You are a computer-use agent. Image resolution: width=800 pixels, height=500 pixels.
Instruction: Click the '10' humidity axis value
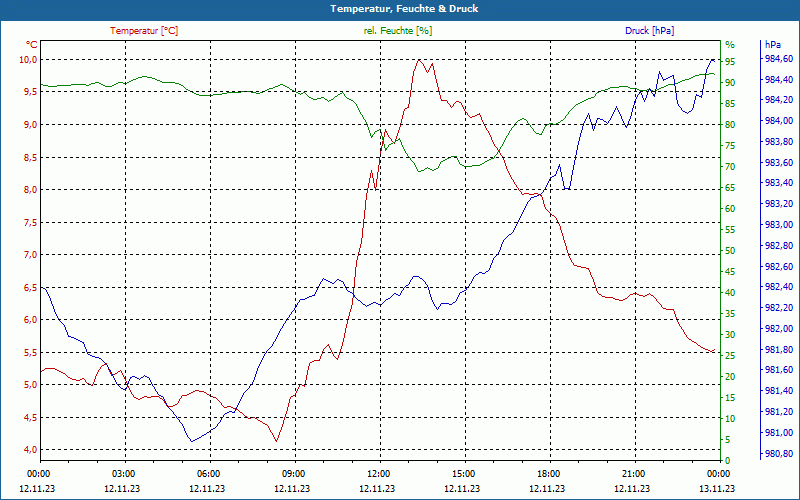730,418
